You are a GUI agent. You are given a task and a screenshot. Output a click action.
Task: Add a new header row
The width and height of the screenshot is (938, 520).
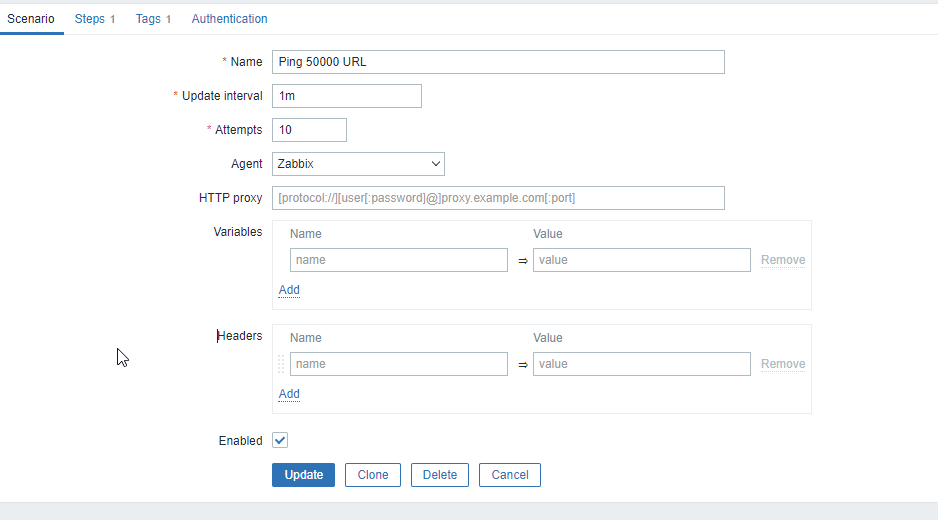click(289, 394)
